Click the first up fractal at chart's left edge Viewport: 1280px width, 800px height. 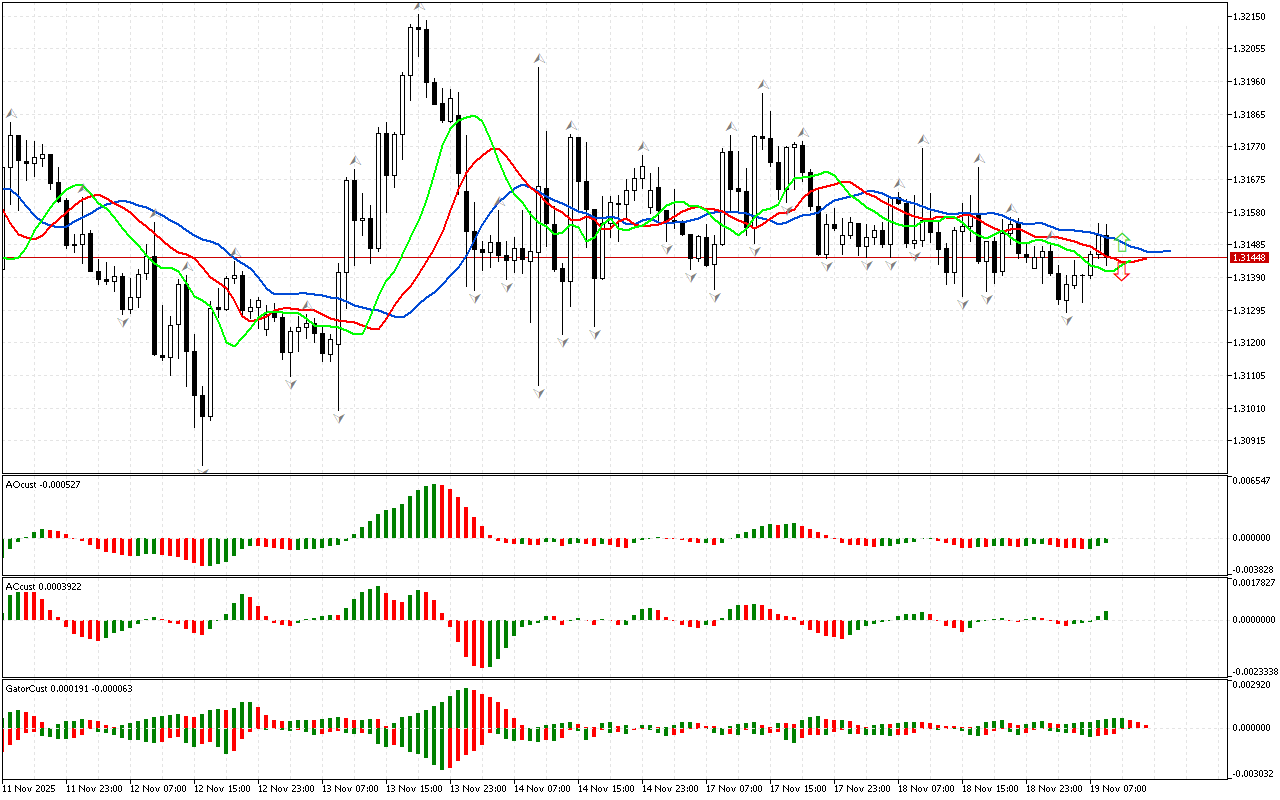click(11, 114)
